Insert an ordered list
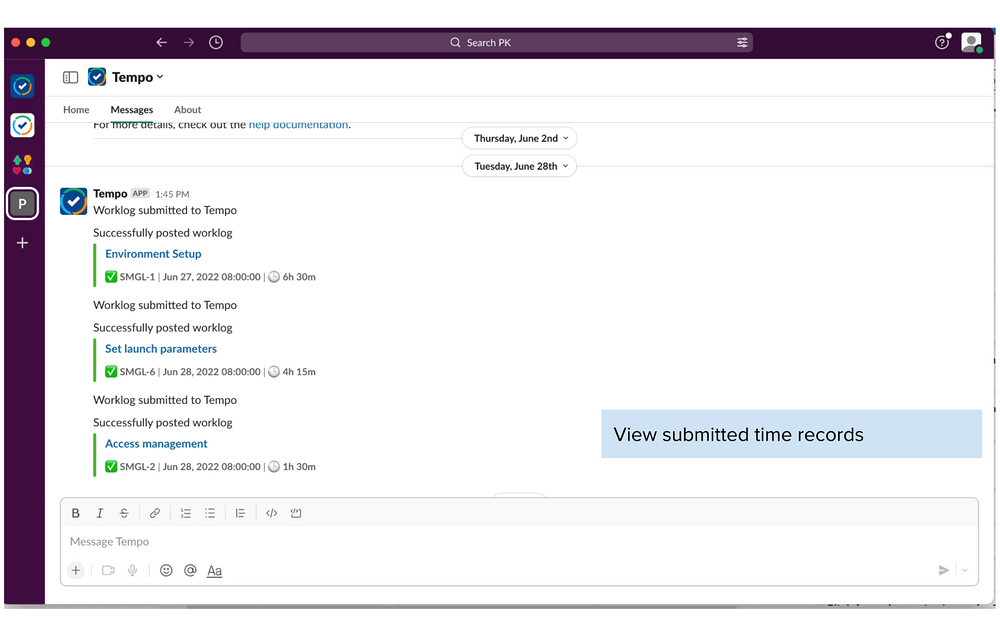The height and width of the screenshot is (625, 1000). click(186, 513)
